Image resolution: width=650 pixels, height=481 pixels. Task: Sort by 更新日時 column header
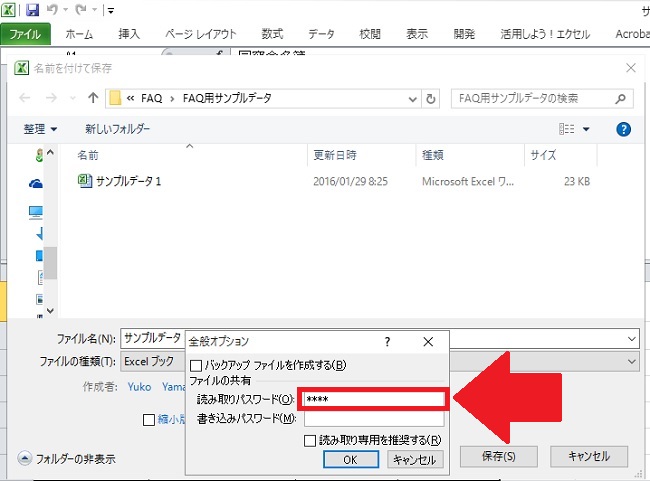[x=335, y=155]
